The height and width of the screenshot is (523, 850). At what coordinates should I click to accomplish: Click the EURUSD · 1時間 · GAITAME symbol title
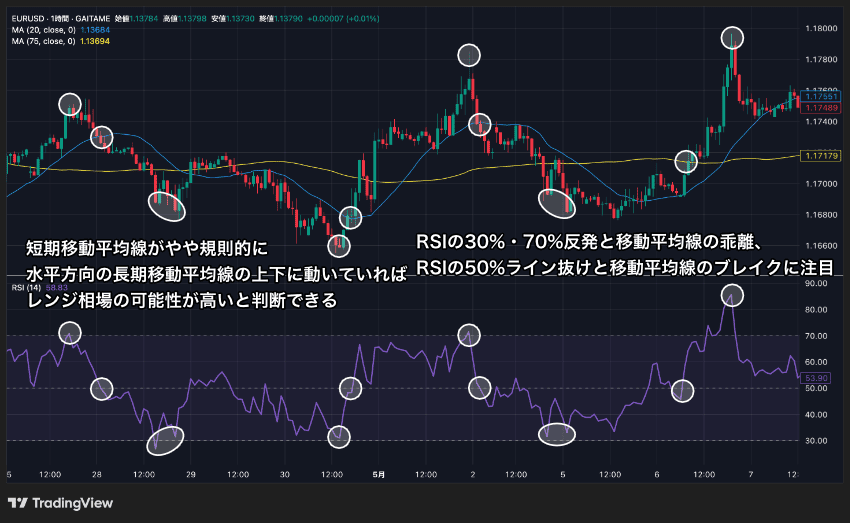point(61,18)
